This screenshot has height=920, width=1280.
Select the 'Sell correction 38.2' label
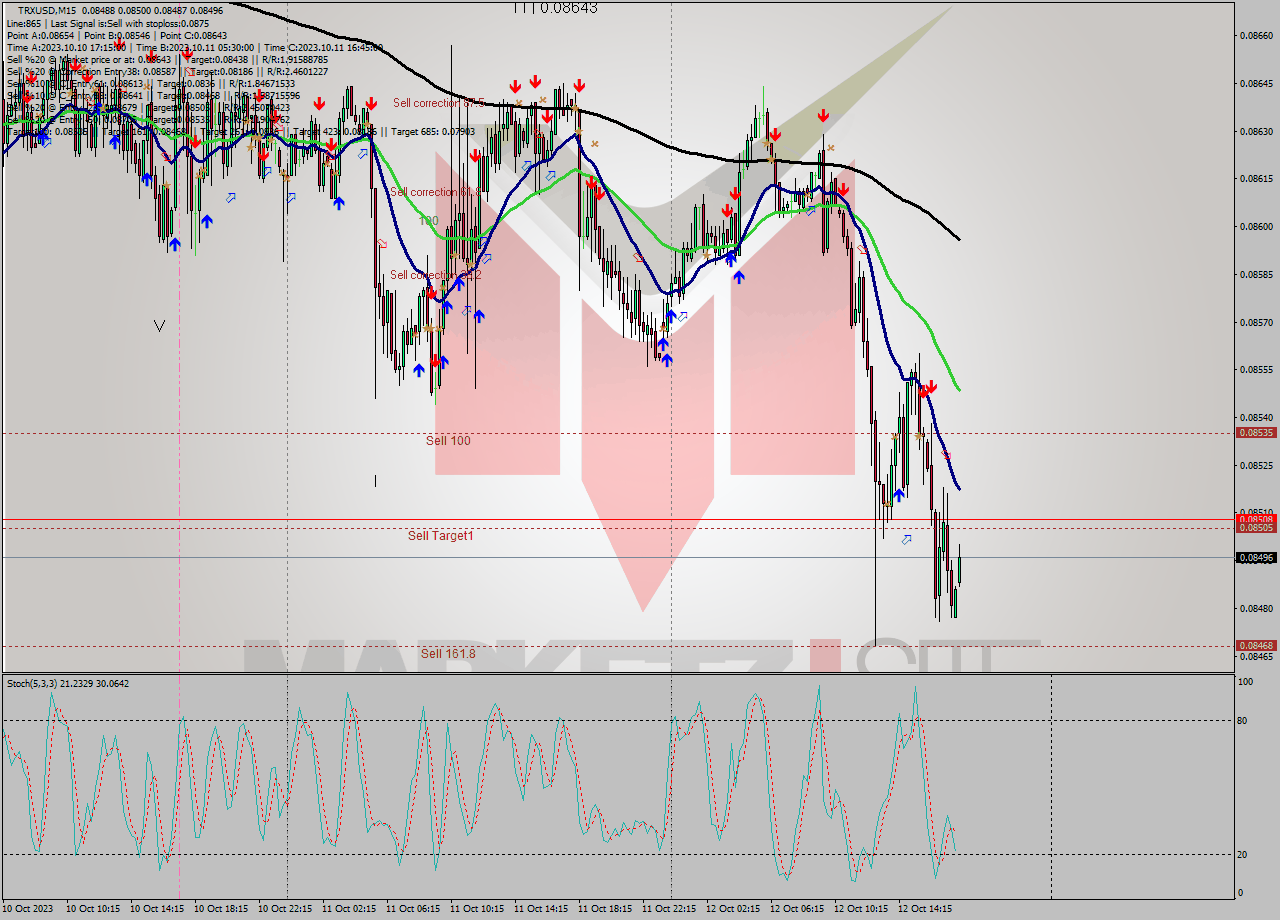tap(436, 275)
